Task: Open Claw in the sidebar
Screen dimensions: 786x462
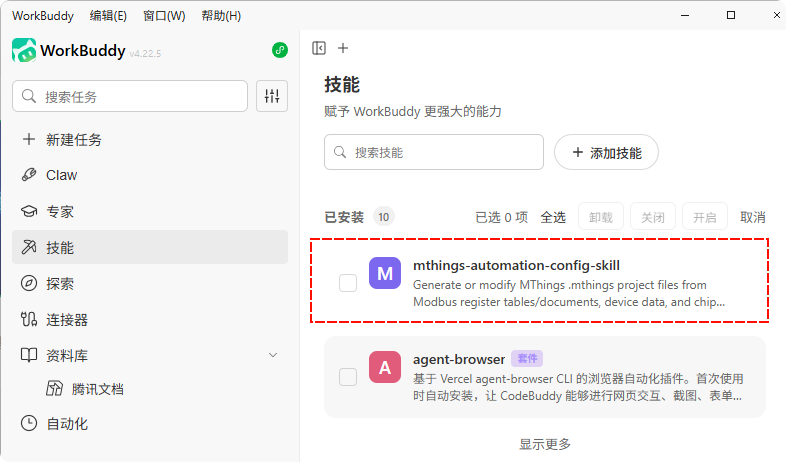Action: click(x=150, y=175)
